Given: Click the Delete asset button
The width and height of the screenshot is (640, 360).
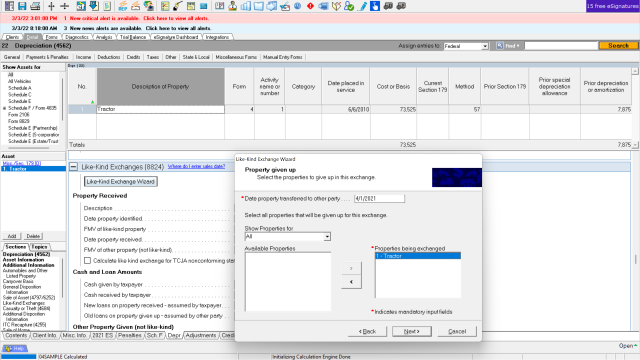Looking at the screenshot, I should coord(33,236).
